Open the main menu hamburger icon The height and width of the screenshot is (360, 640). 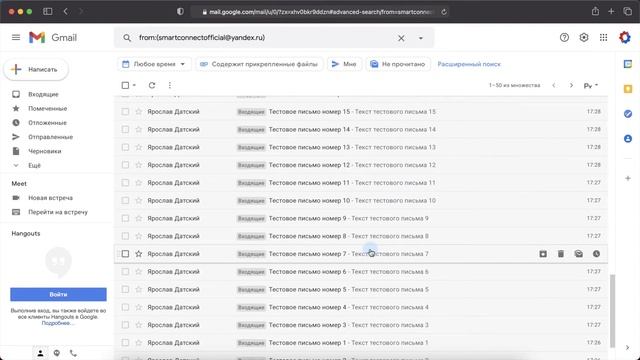(16, 38)
